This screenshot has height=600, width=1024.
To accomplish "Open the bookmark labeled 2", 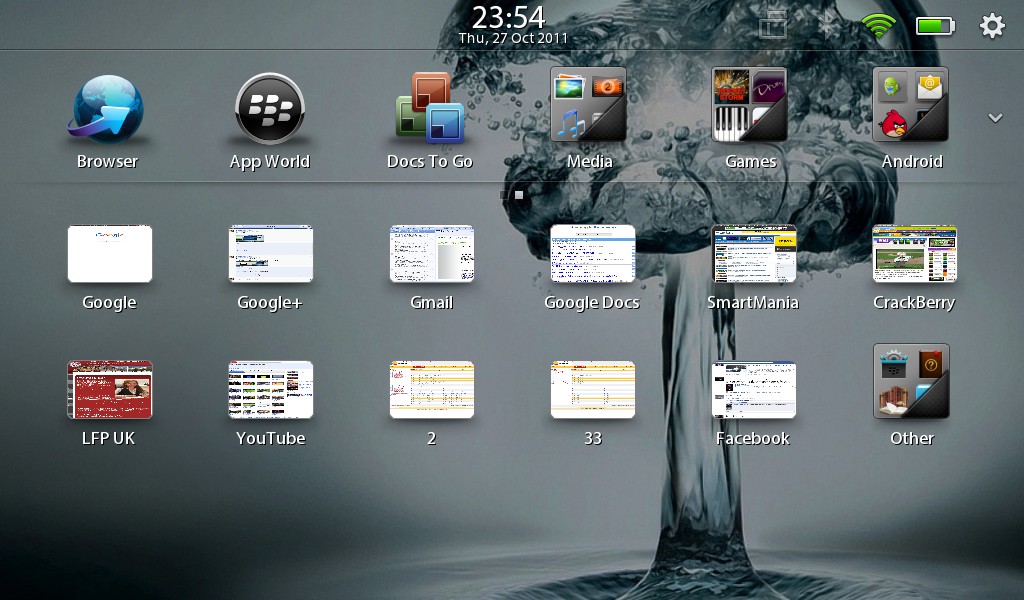I will (x=432, y=389).
